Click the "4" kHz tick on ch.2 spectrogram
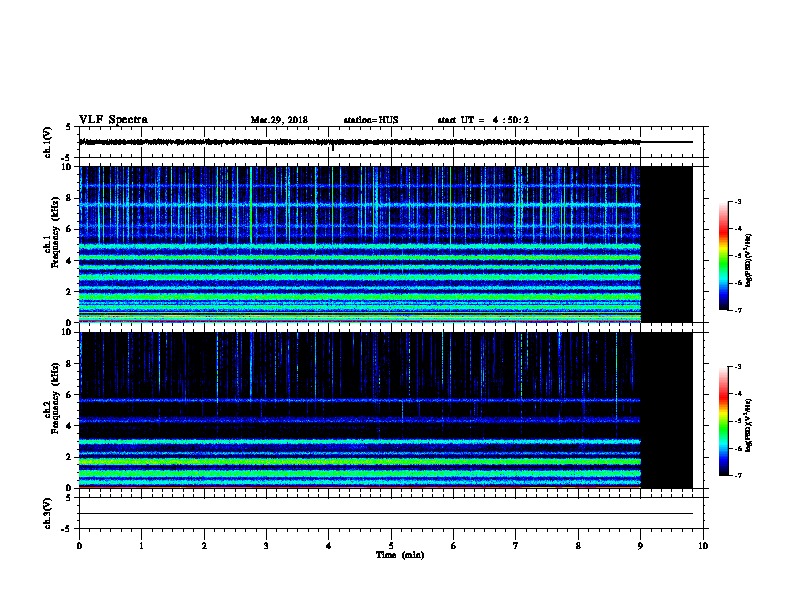 (70, 426)
